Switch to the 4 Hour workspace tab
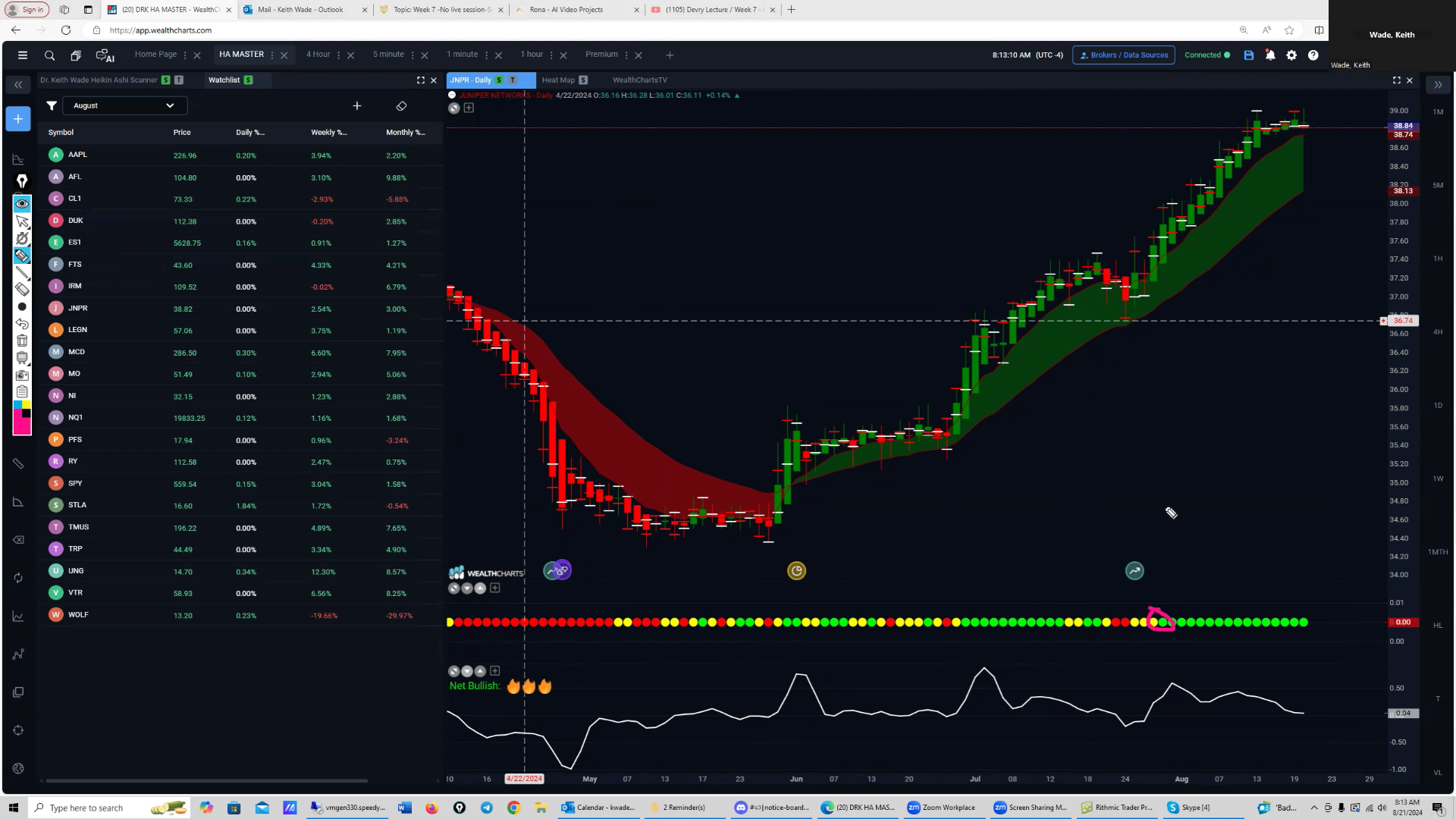 click(318, 55)
